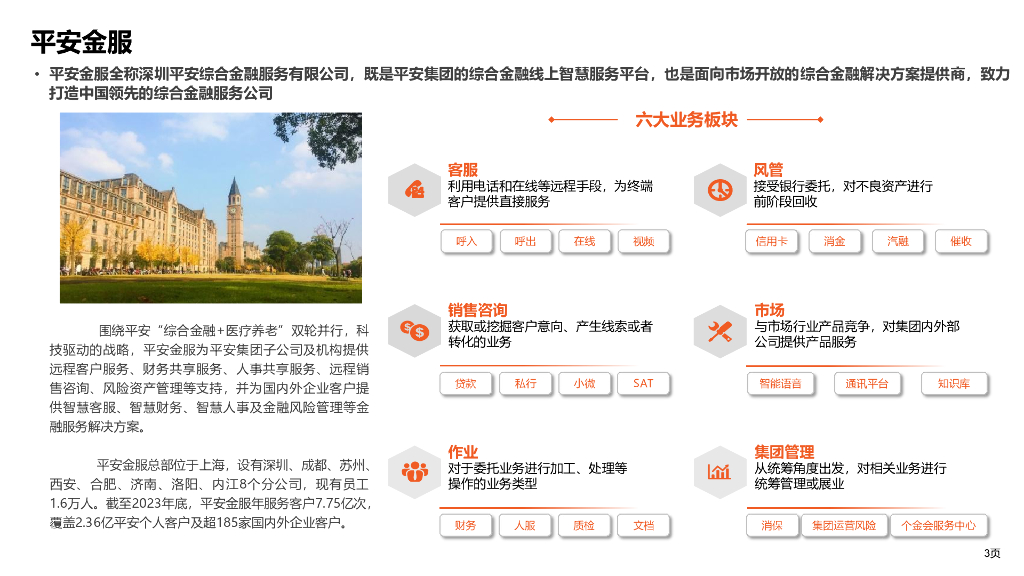Viewport: 1024px width, 576px height.
Task: Click the 汽融 tag button
Action: click(x=898, y=242)
